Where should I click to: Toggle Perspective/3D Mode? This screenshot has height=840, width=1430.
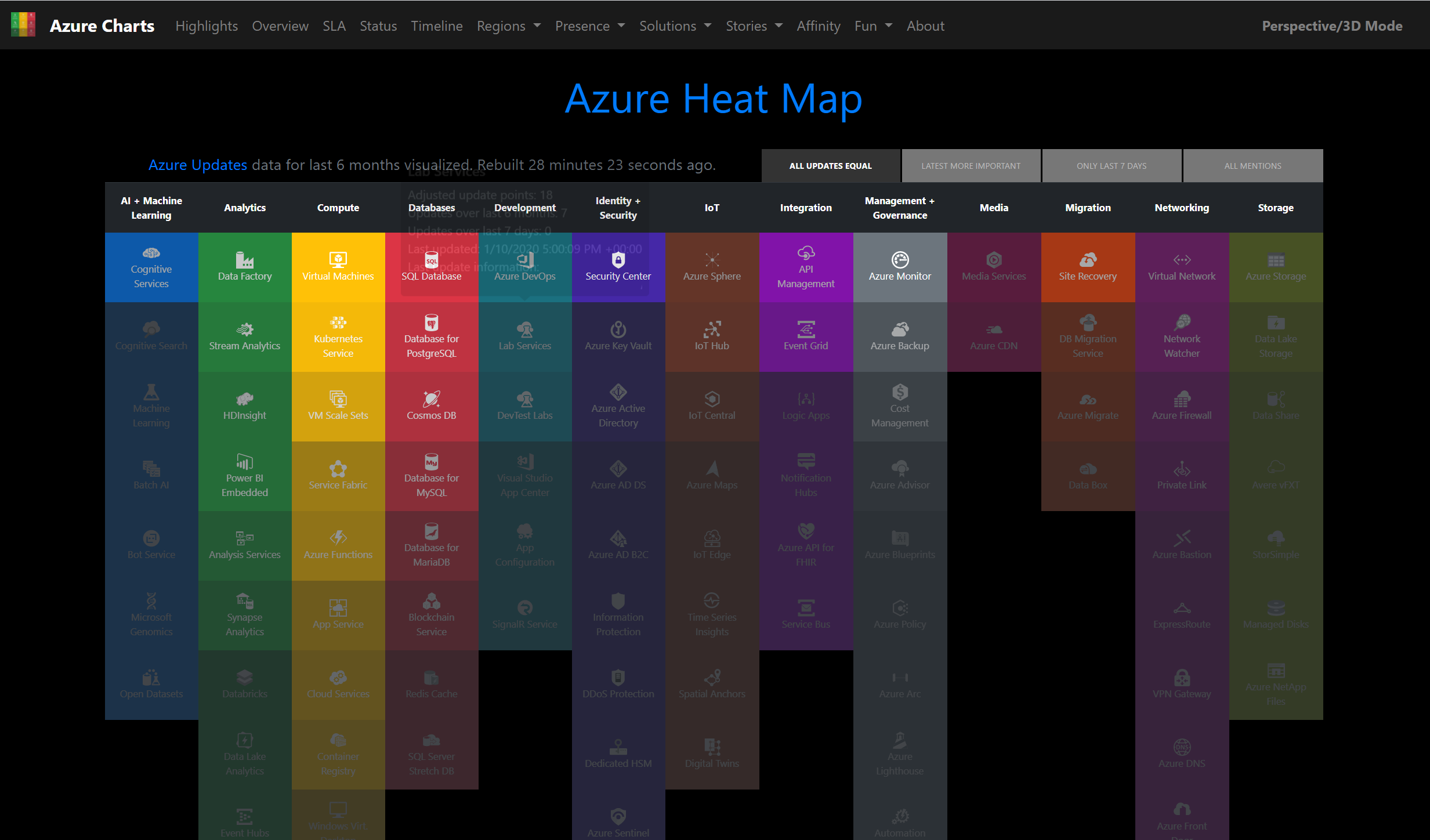click(x=1332, y=26)
